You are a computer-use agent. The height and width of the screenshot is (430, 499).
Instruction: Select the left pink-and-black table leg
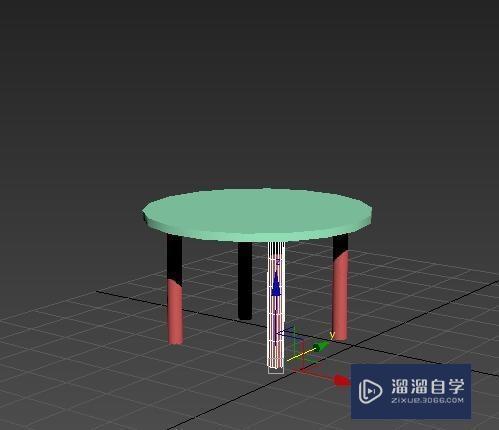[175, 289]
